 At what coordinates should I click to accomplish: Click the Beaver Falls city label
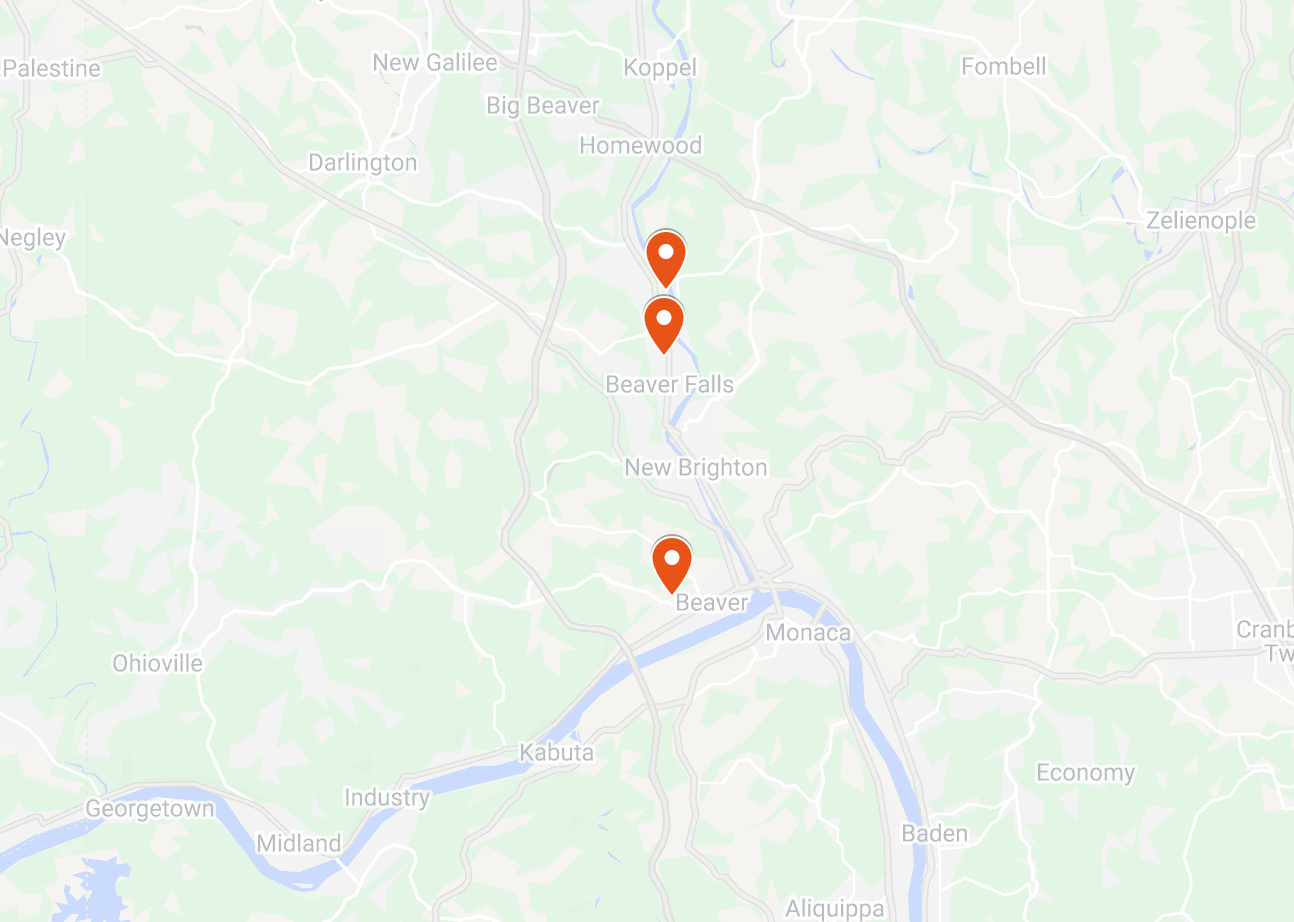(x=669, y=384)
